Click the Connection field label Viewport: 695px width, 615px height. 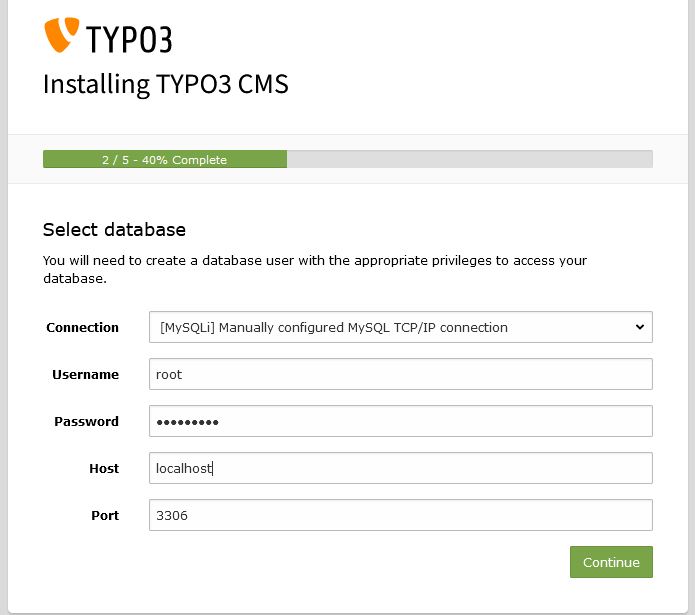(82, 327)
